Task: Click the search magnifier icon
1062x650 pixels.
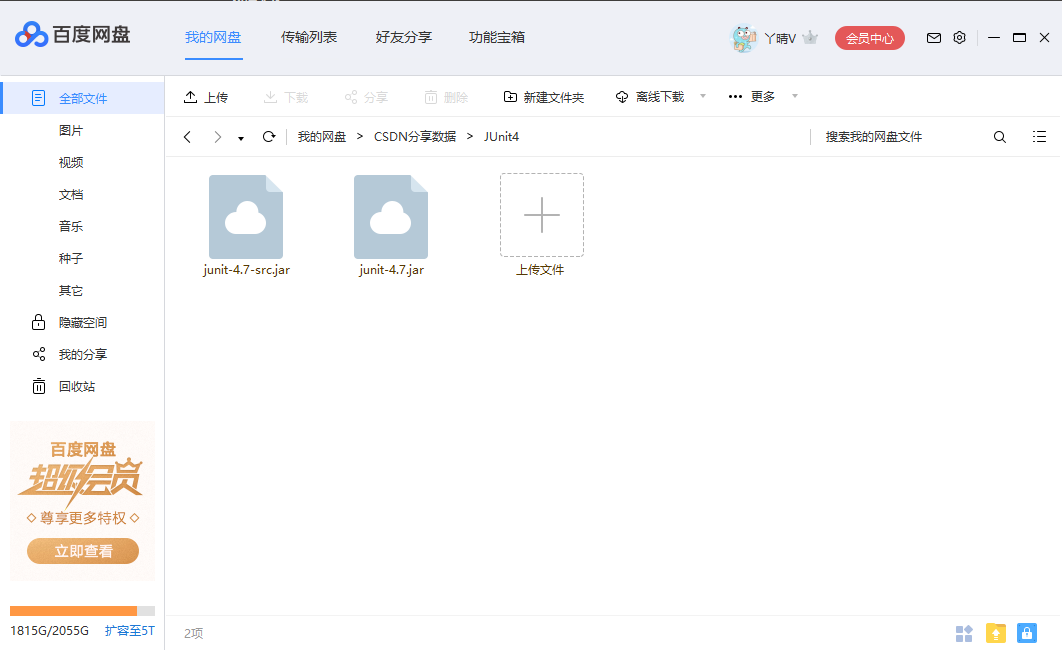Action: 1000,137
